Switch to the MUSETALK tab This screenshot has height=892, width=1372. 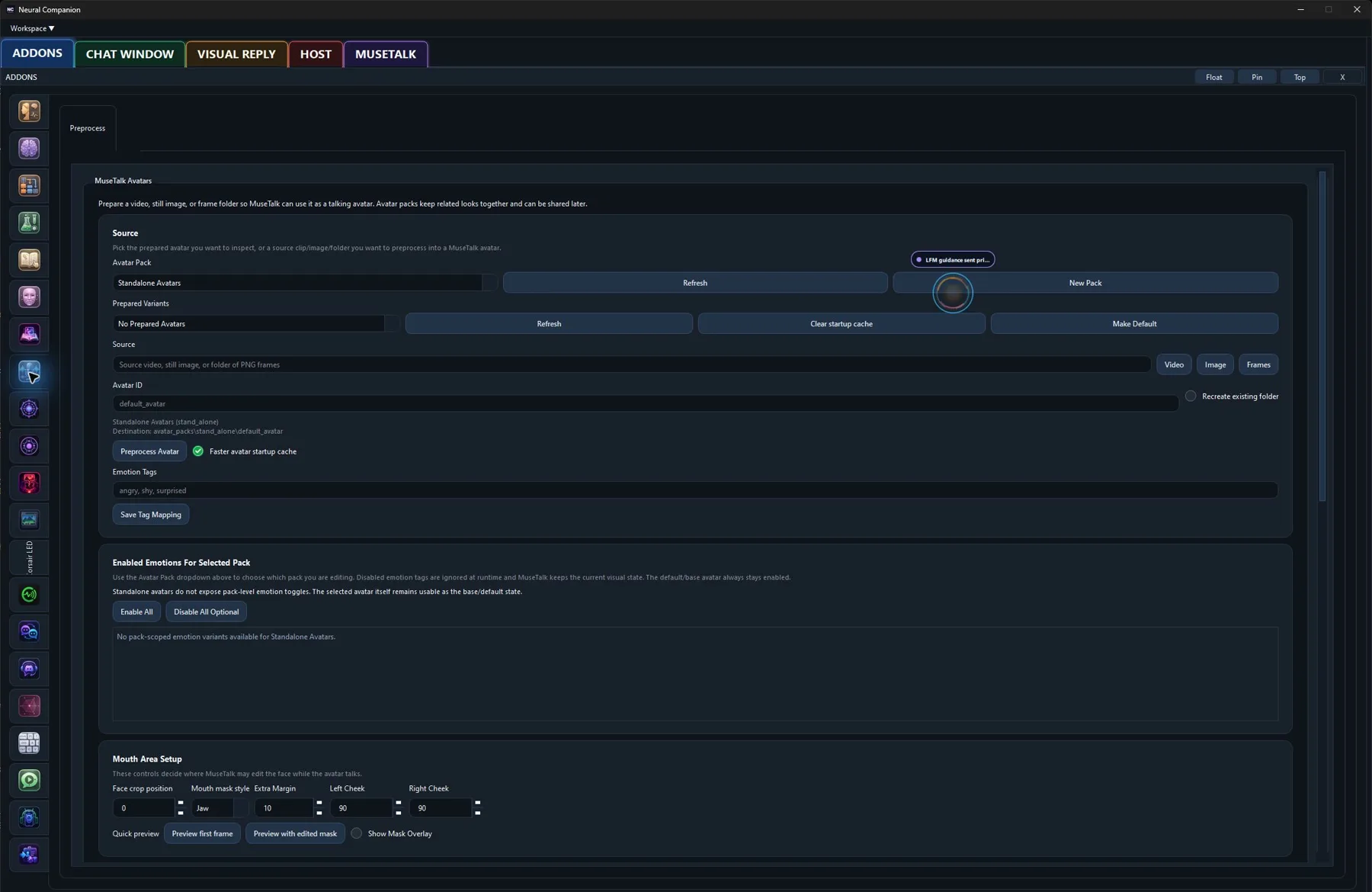tap(386, 54)
